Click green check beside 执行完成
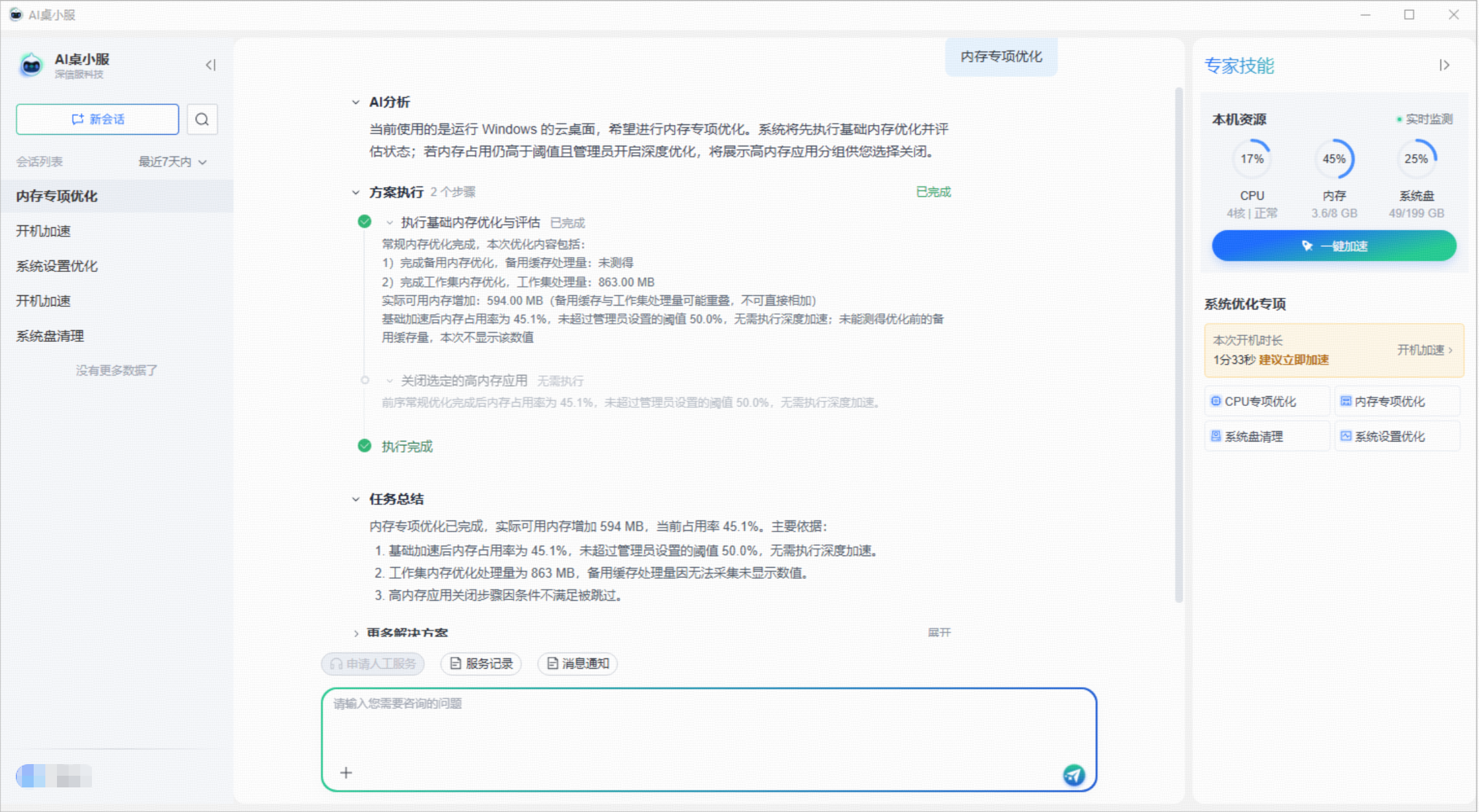Viewport: 1479px width, 812px height. pos(365,445)
